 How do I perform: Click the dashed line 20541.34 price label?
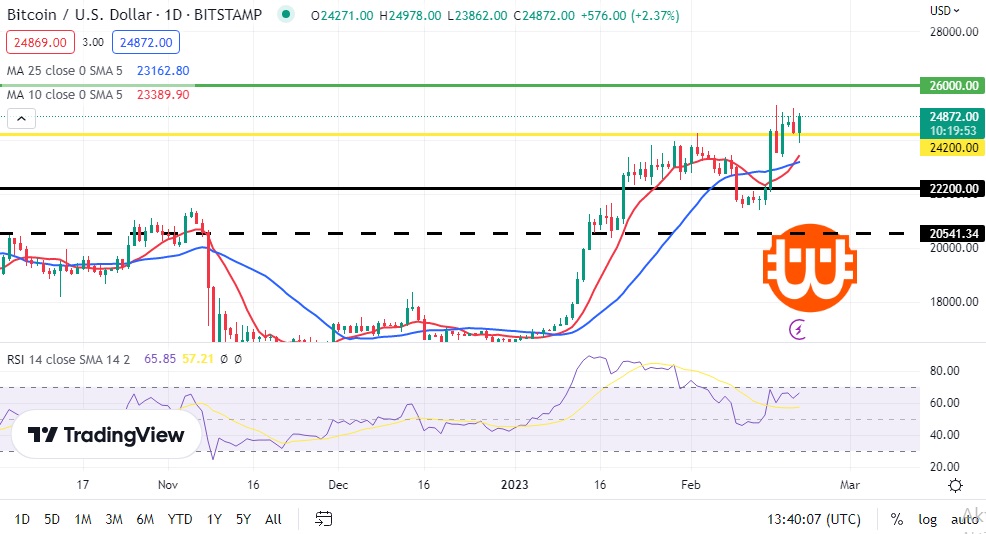[x=952, y=233]
